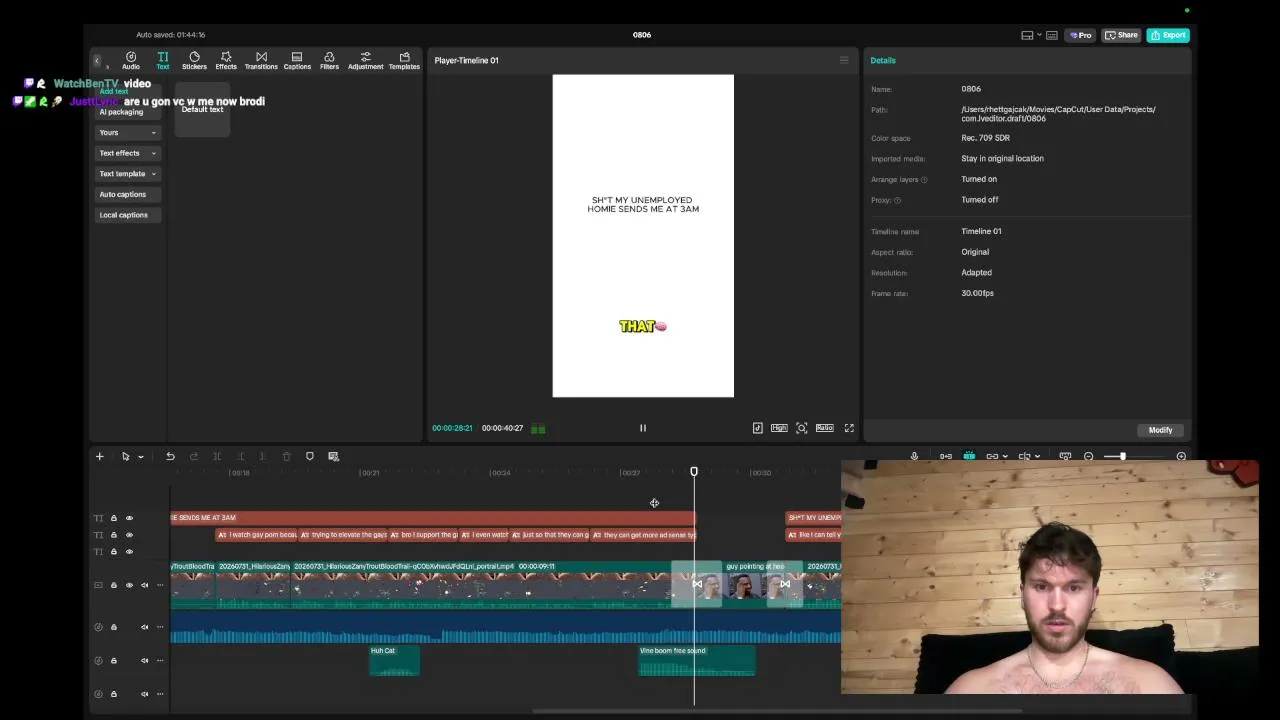Hide the third text track
The image size is (1280, 720).
[x=129, y=552]
